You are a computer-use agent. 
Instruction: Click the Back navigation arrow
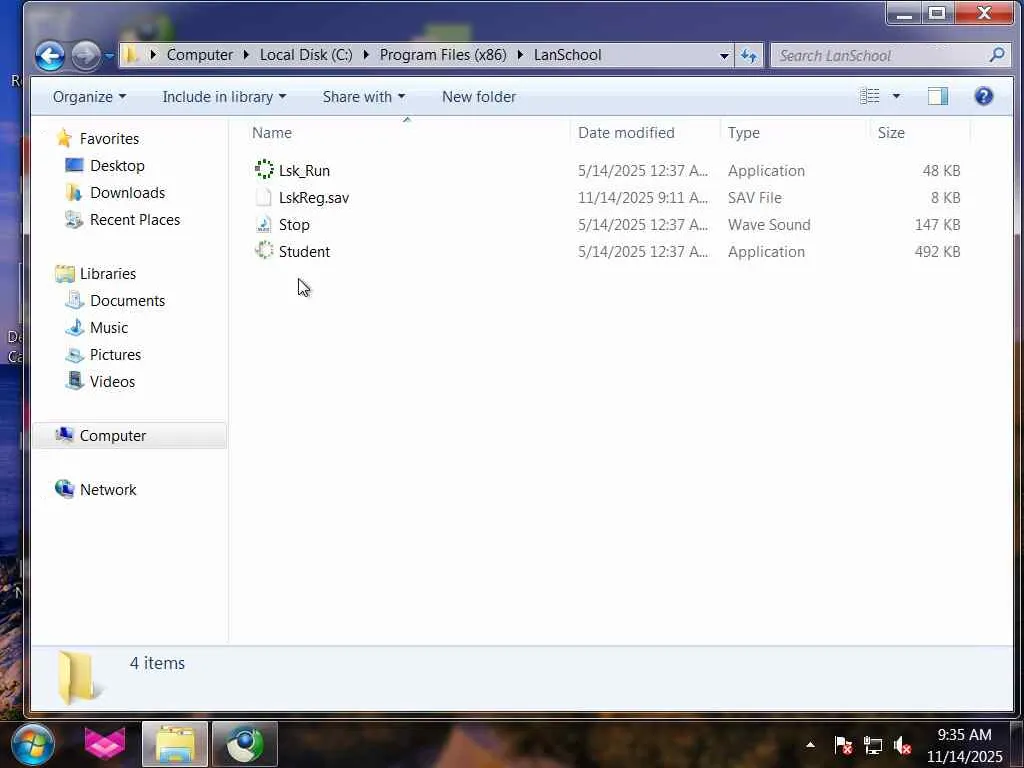50,56
